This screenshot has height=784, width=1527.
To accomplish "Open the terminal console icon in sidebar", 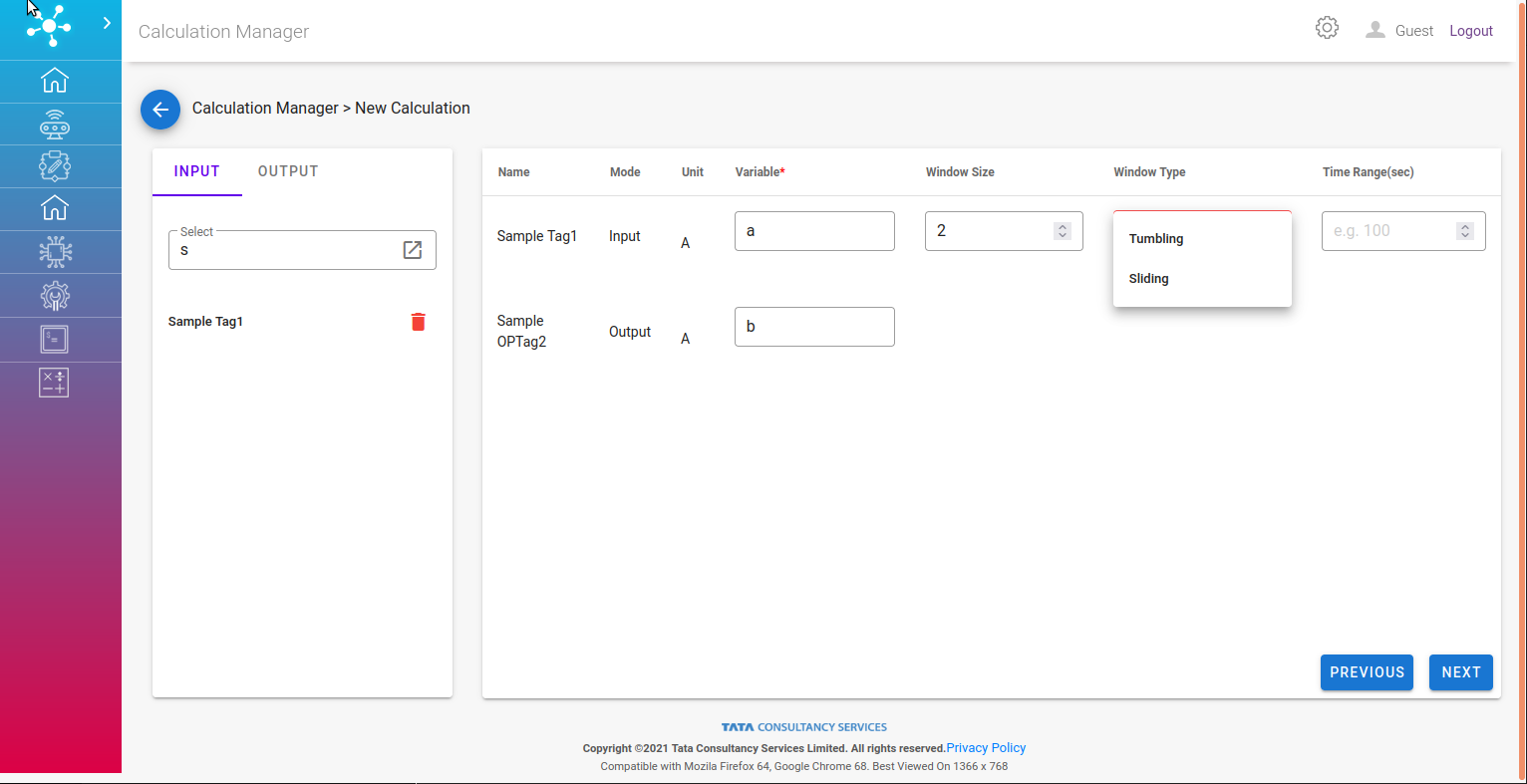I will tap(55, 339).
